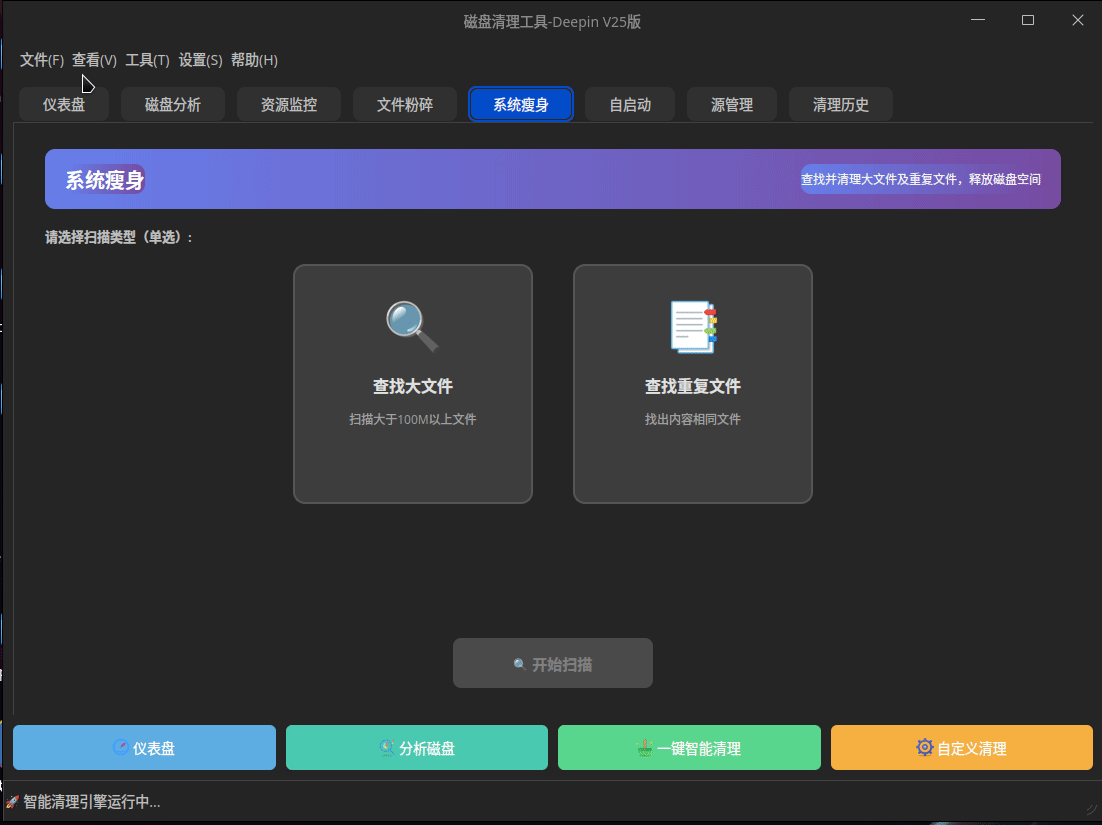The width and height of the screenshot is (1102, 825).
Task: Open the 设置(S) menu
Action: point(200,60)
